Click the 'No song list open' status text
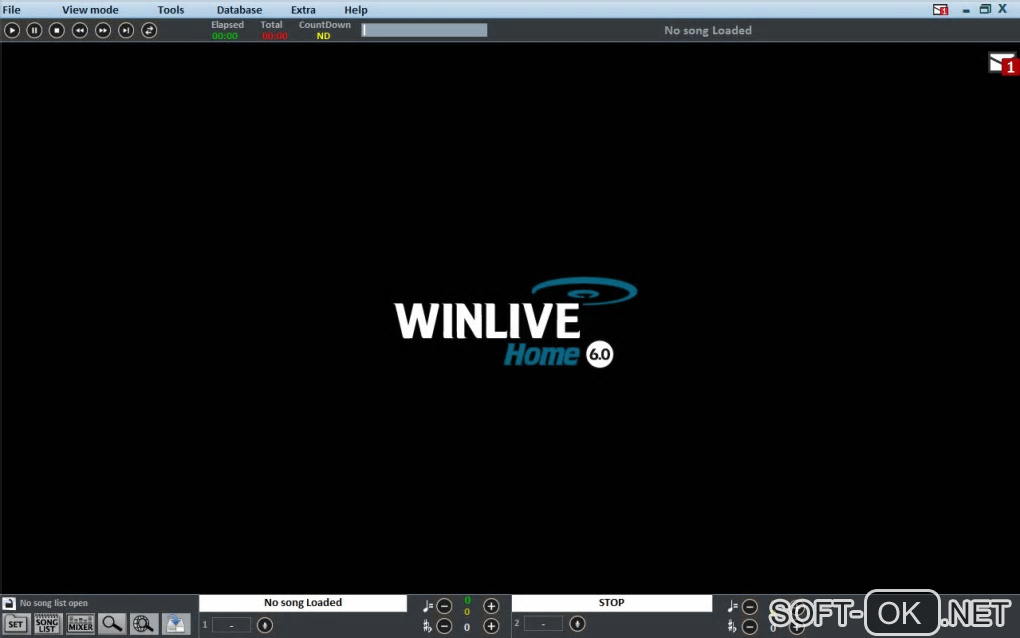The height and width of the screenshot is (638, 1020). (53, 603)
